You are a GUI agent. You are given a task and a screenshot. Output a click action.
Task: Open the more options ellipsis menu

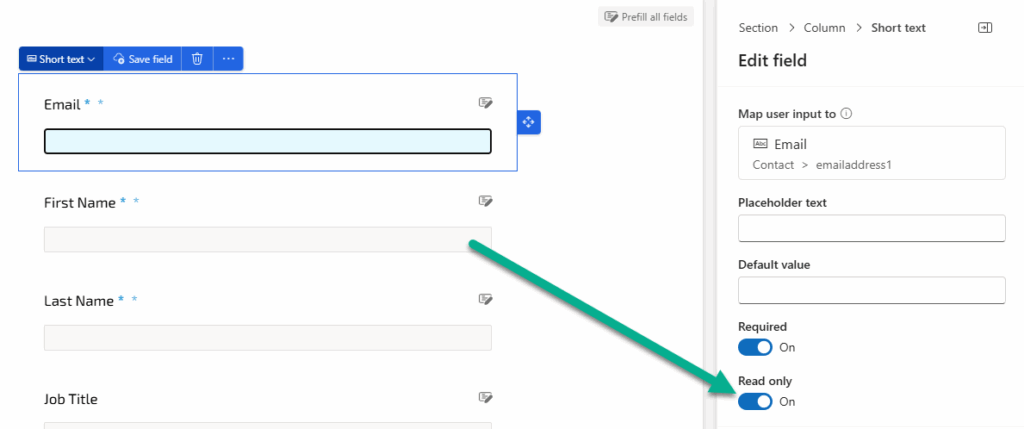[x=228, y=59]
